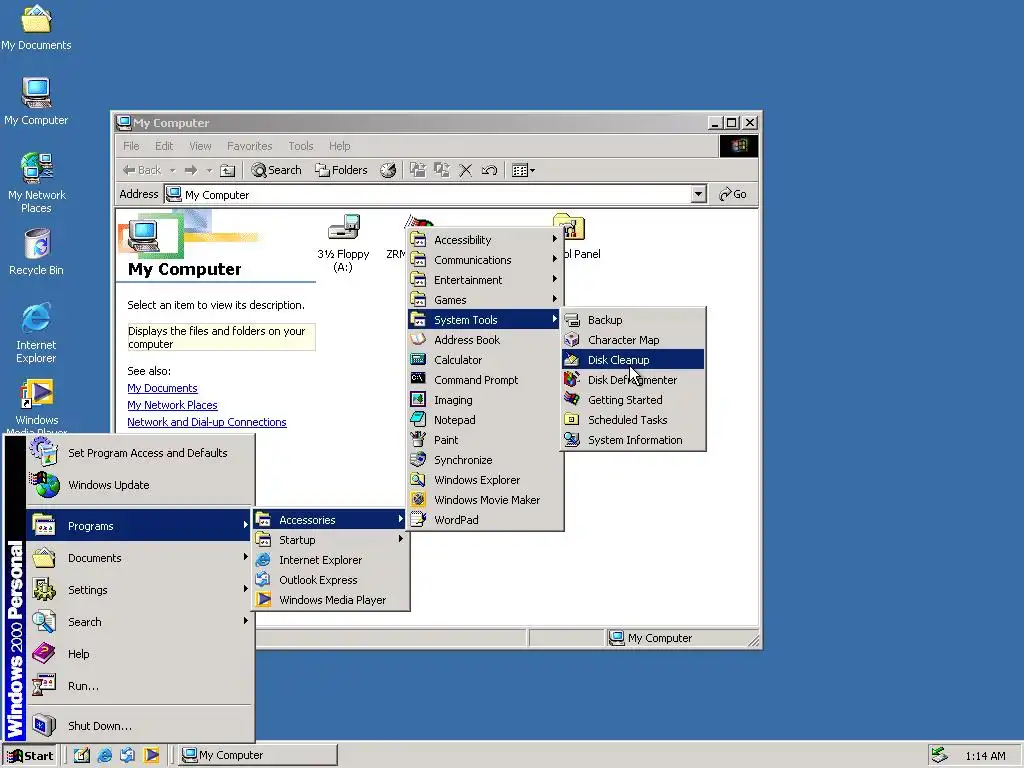Click the WordPad icon
The width and height of the screenshot is (1024, 768).
[418, 519]
